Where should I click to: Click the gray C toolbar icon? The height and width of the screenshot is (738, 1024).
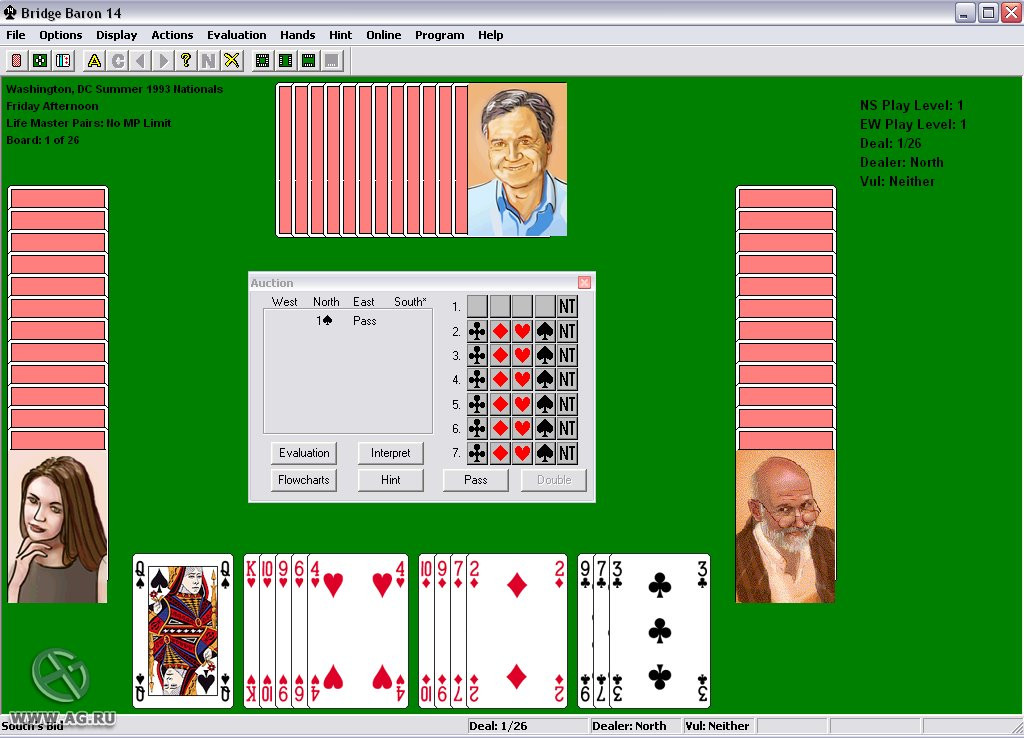(x=118, y=61)
